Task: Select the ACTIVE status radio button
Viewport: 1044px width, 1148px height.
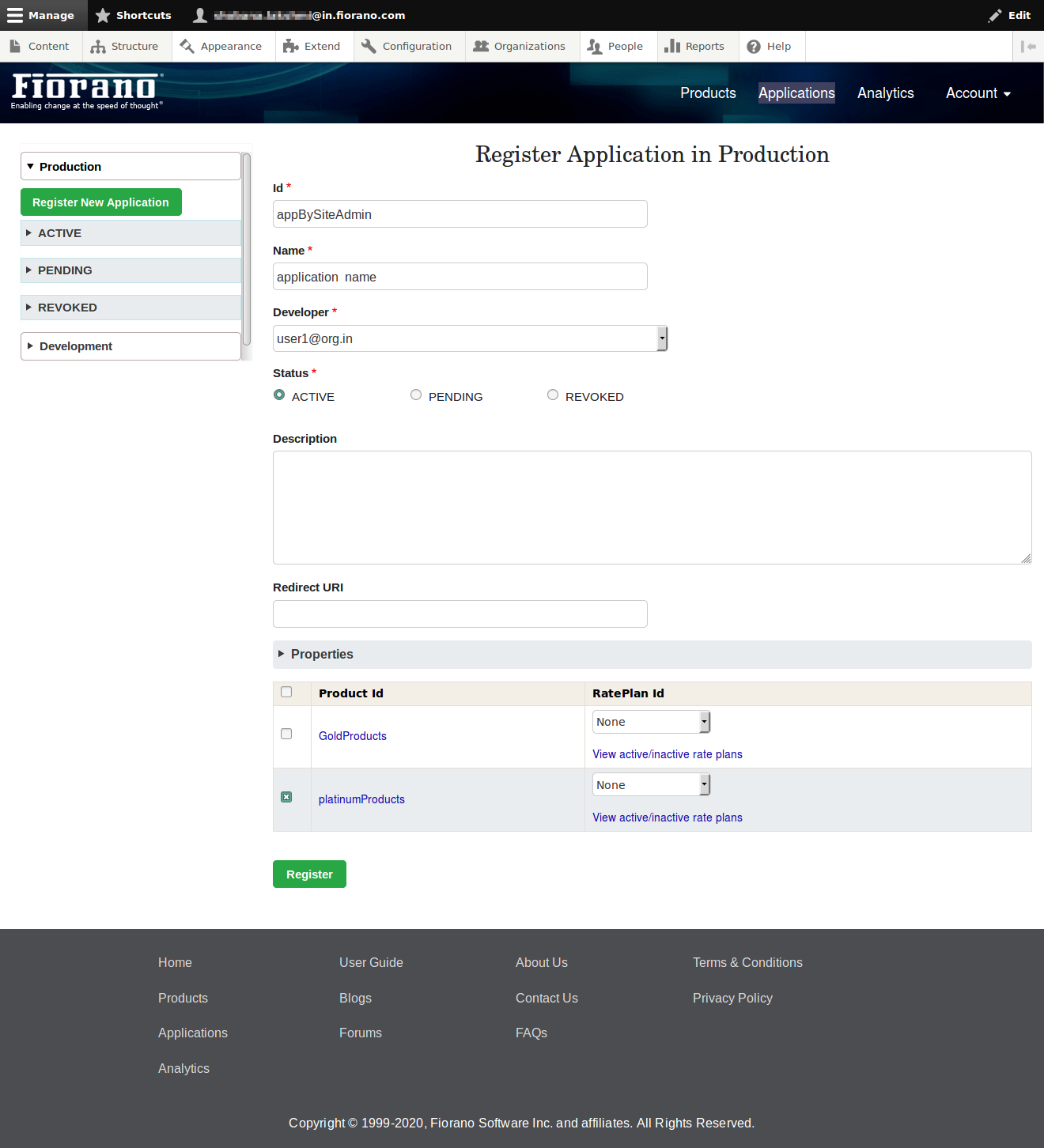Action: click(279, 395)
